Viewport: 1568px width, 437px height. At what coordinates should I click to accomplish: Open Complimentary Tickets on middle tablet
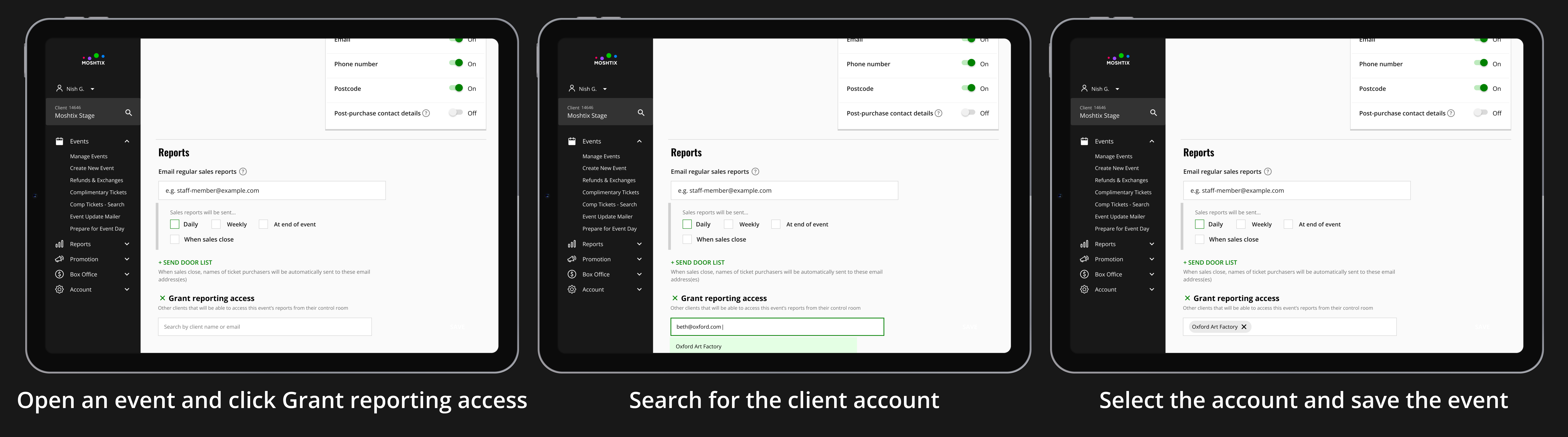click(x=610, y=193)
